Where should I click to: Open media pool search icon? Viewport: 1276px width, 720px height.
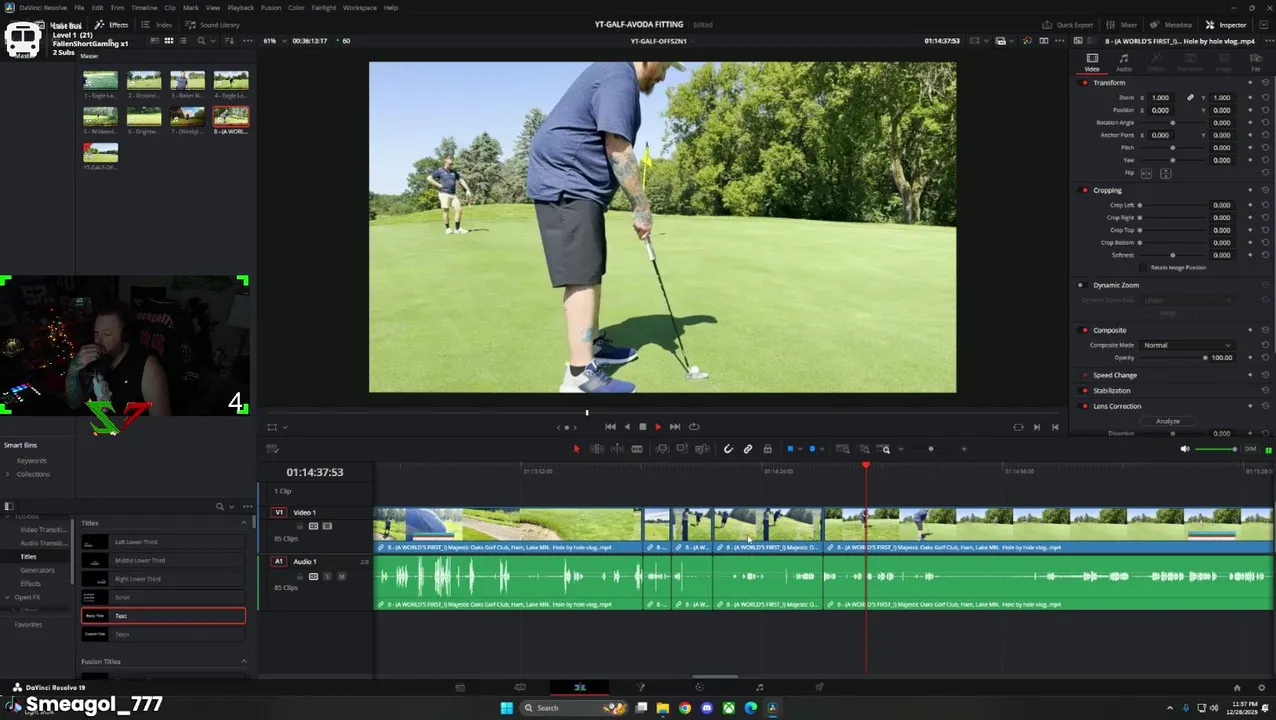click(201, 41)
